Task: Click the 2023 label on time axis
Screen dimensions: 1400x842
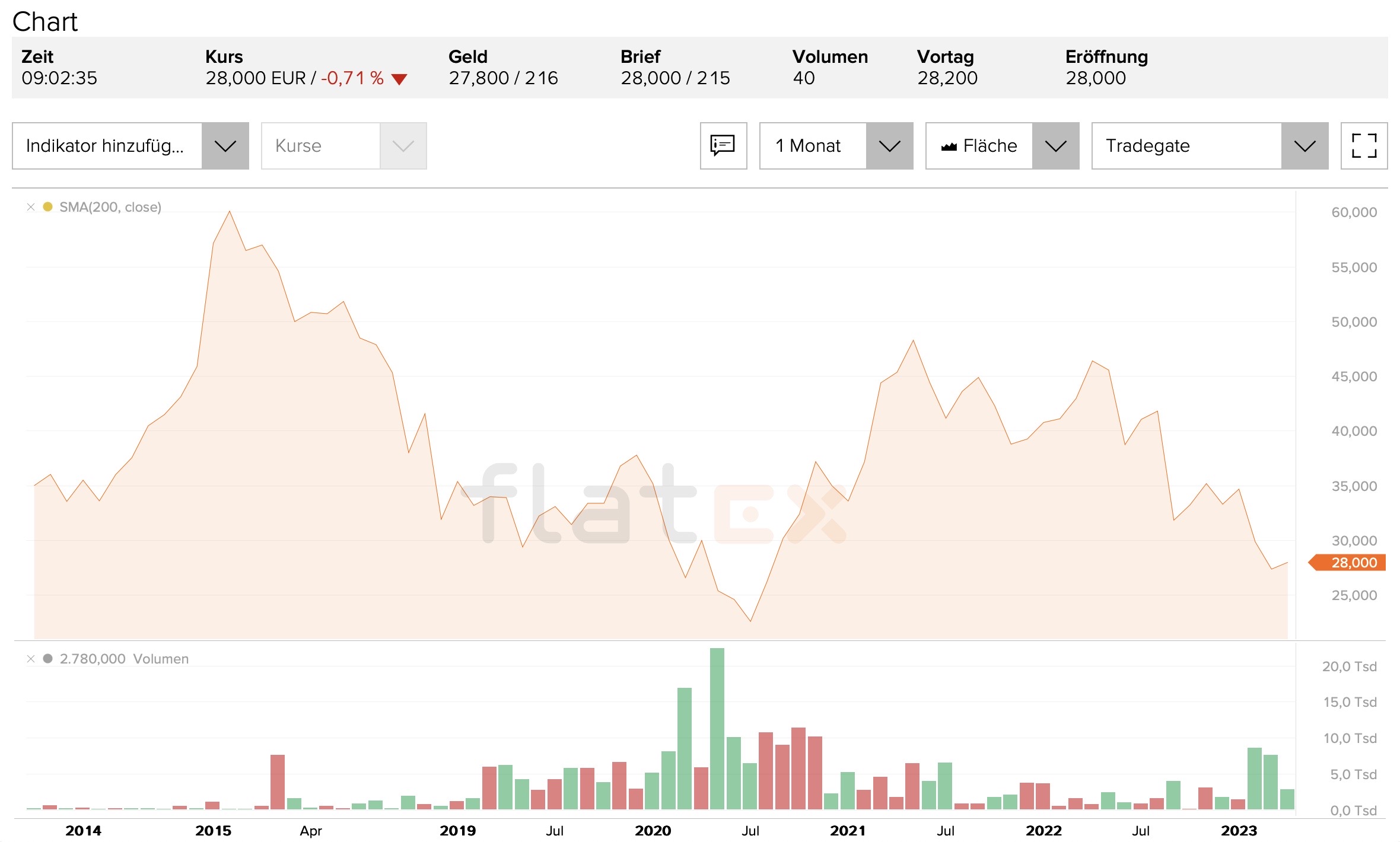Action: click(1239, 830)
